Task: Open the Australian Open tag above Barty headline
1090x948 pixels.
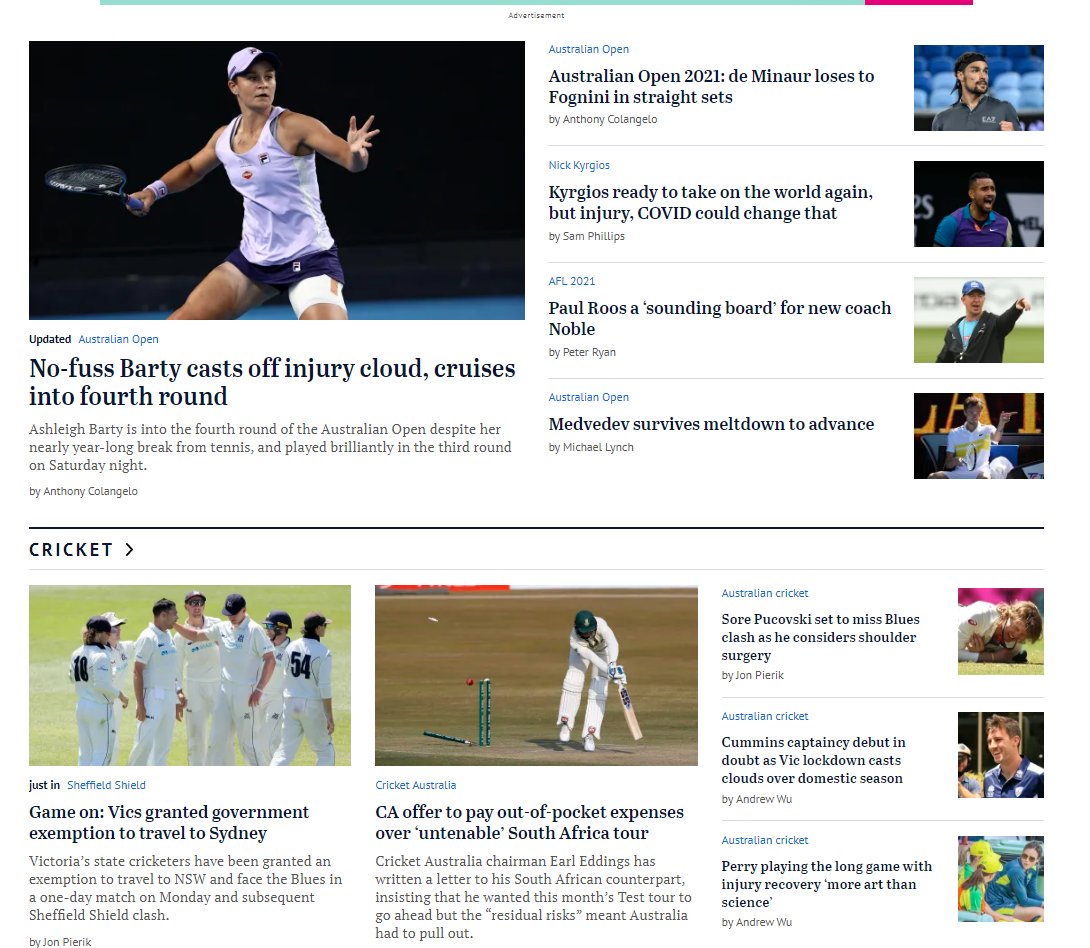Action: pos(118,339)
